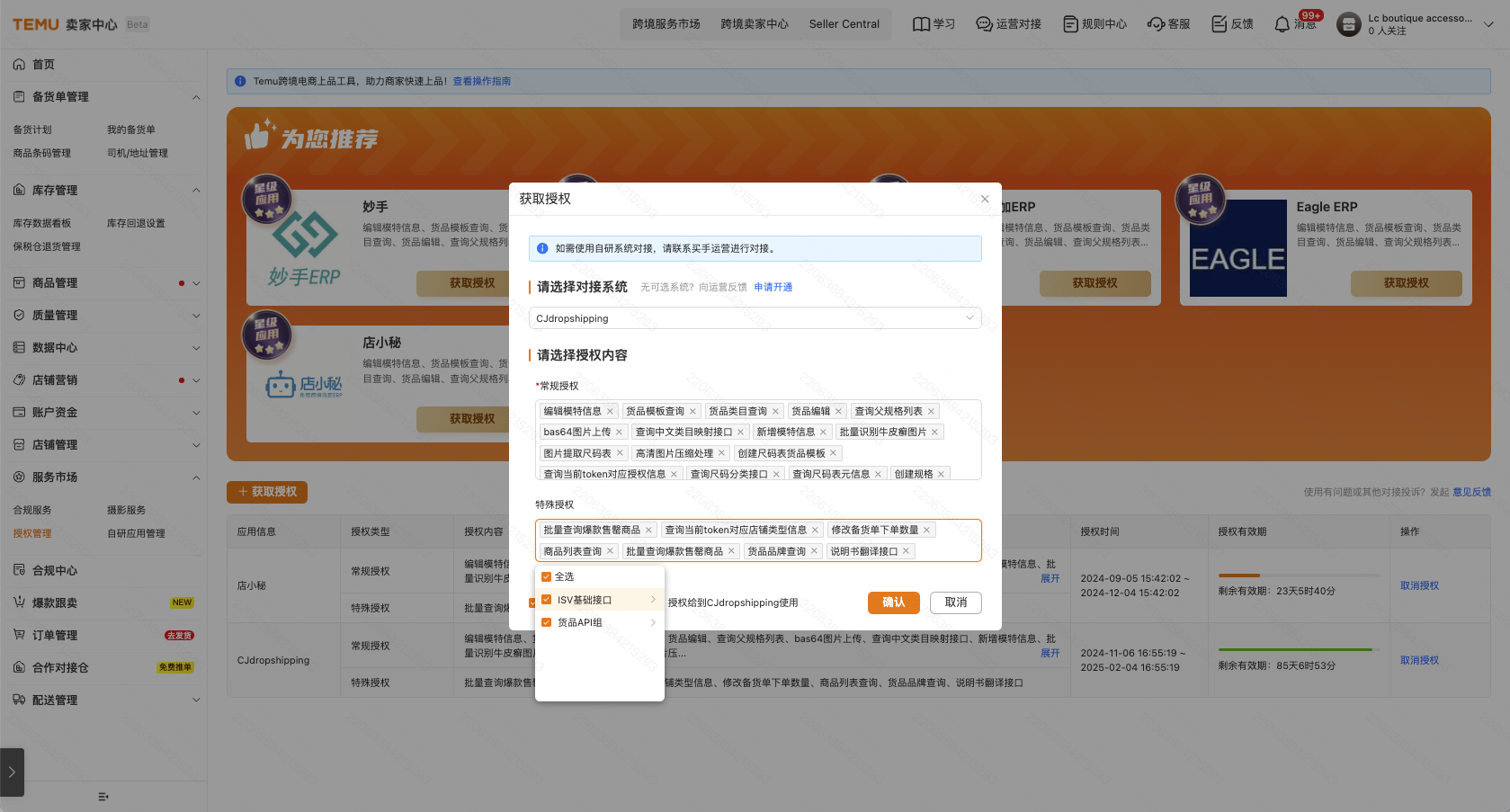Collapse the 库存管理 sidebar section

196,191
